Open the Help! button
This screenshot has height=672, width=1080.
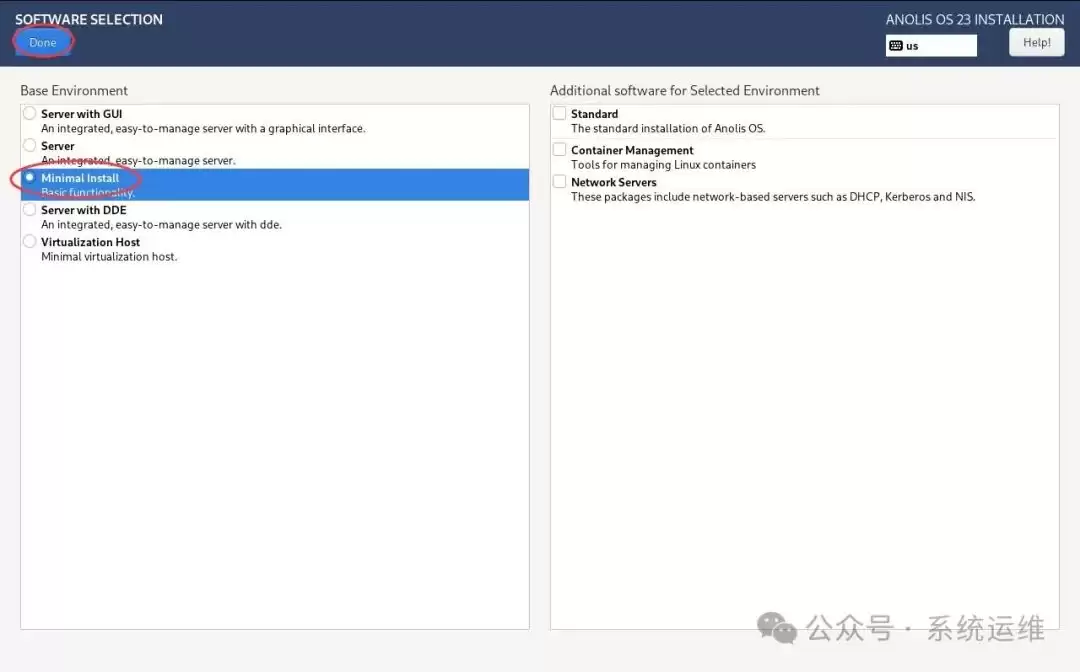1037,43
